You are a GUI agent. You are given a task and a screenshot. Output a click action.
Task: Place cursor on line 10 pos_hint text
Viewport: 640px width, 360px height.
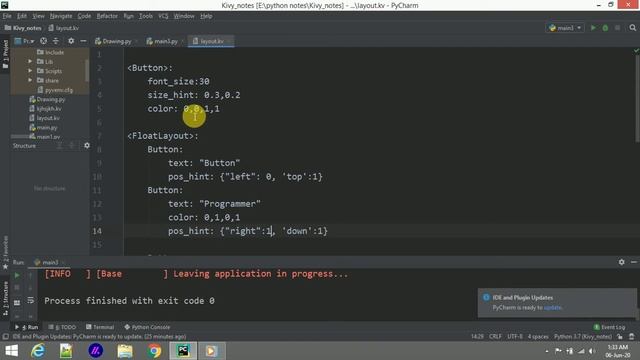tap(245, 177)
